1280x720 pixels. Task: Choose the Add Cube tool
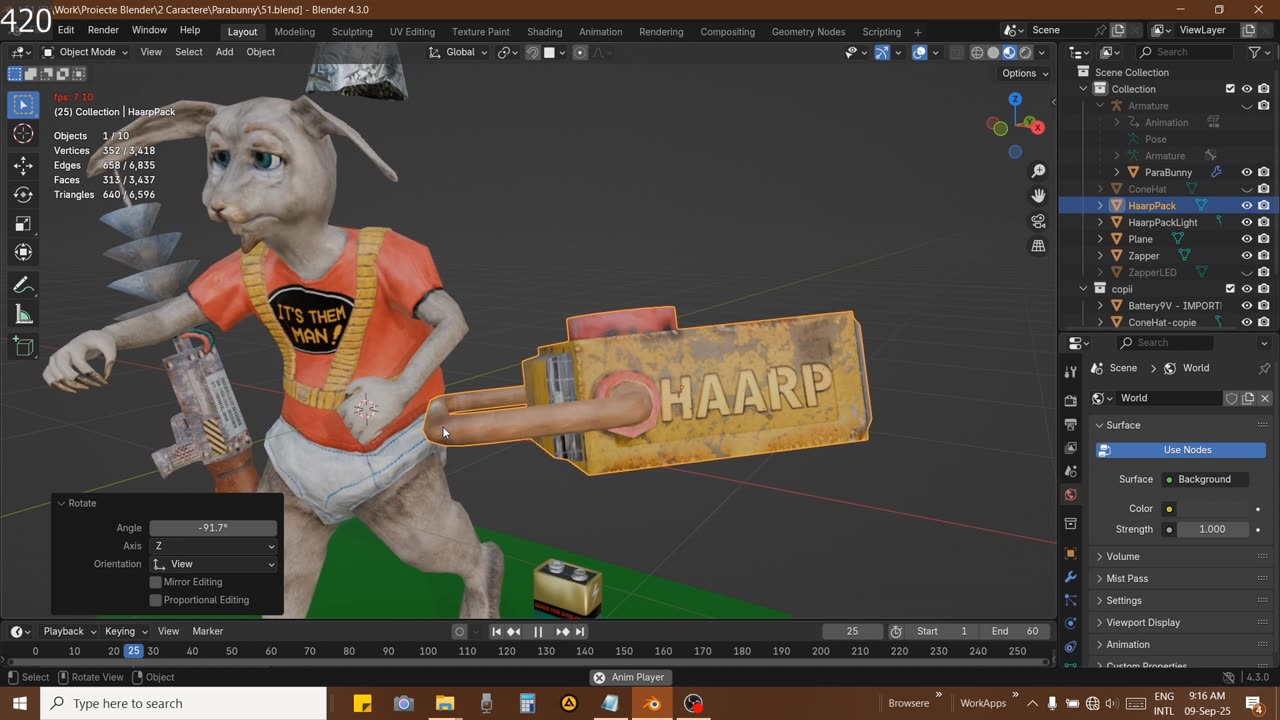[x=24, y=347]
